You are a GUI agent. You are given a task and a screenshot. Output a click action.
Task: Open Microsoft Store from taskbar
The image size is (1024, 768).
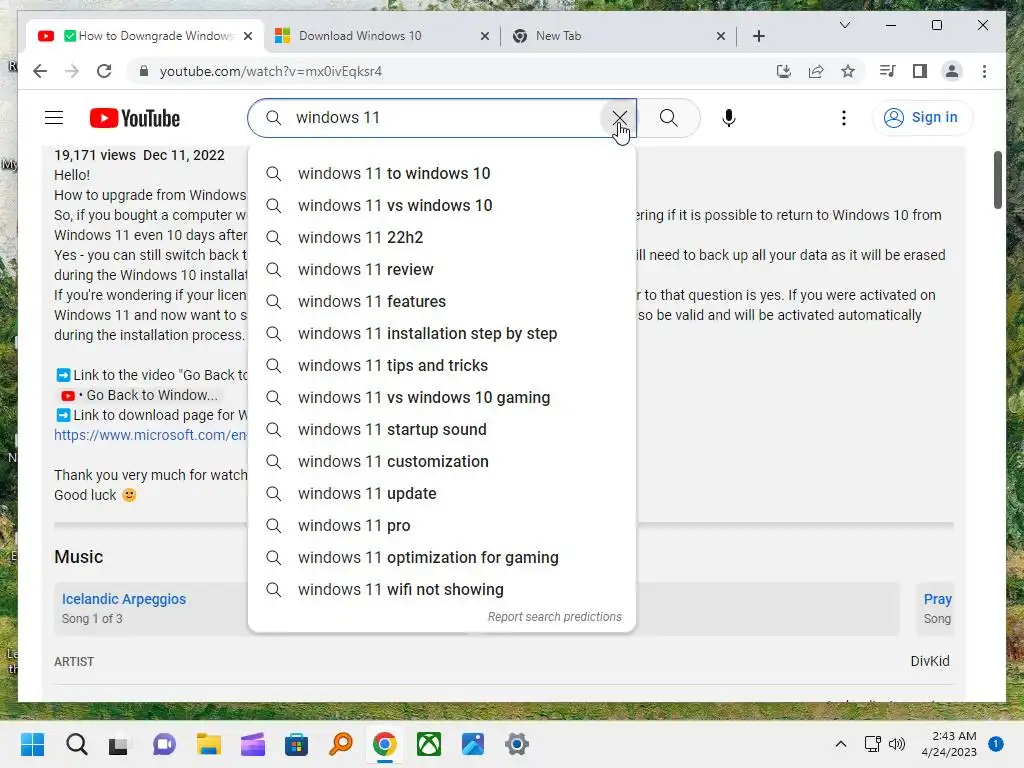click(296, 744)
